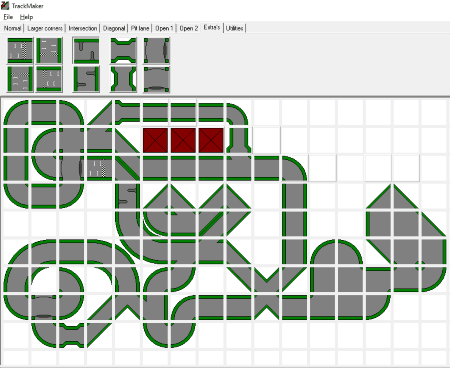Pick horizontal start grid tile with finish line right
Screen dimensions: 450x368
(x=20, y=50)
